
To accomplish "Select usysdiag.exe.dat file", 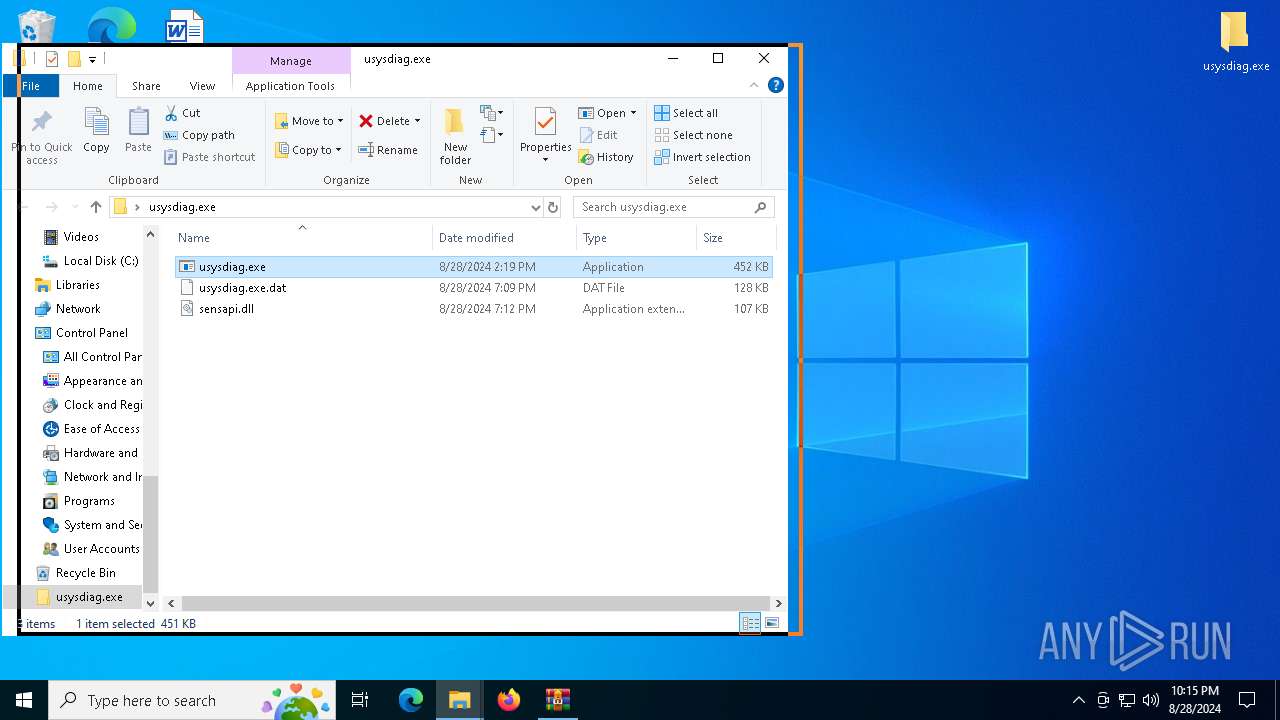I will tap(473, 288).
